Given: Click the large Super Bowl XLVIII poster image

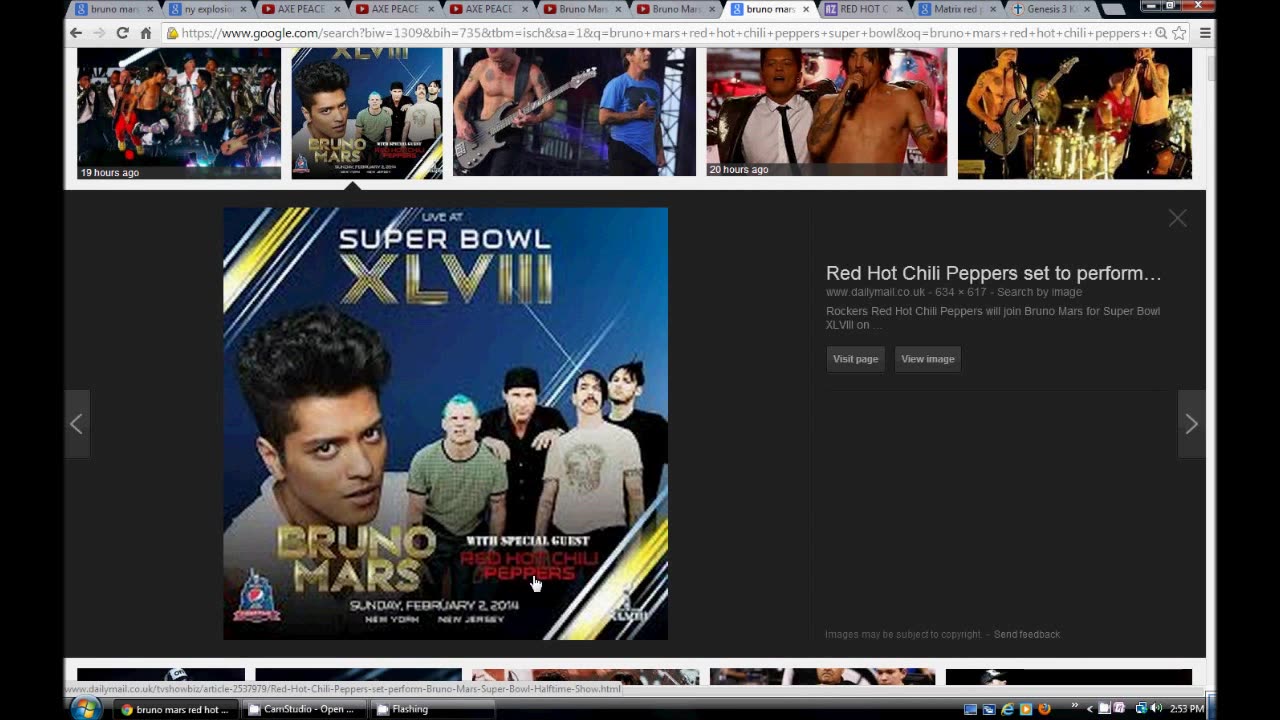Looking at the screenshot, I should click(445, 423).
